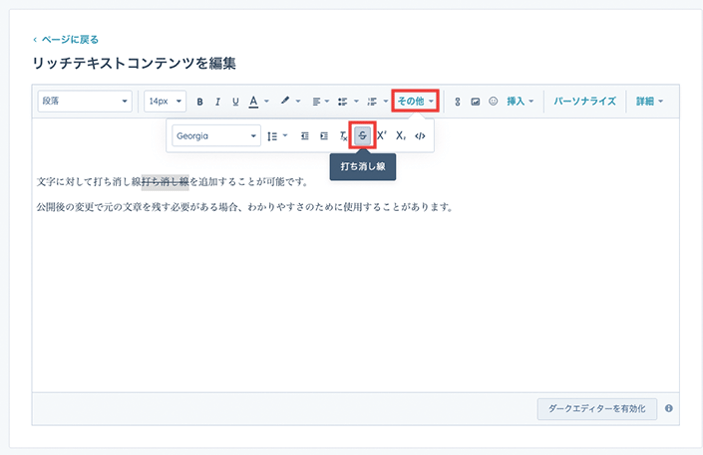Click the paragraph starting 公開後の変更で
This screenshot has width=703, height=455.
tap(245, 207)
